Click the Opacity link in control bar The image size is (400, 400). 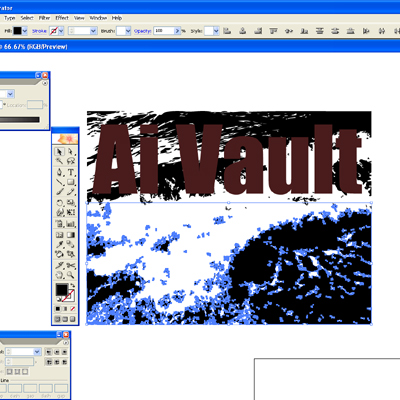point(143,31)
